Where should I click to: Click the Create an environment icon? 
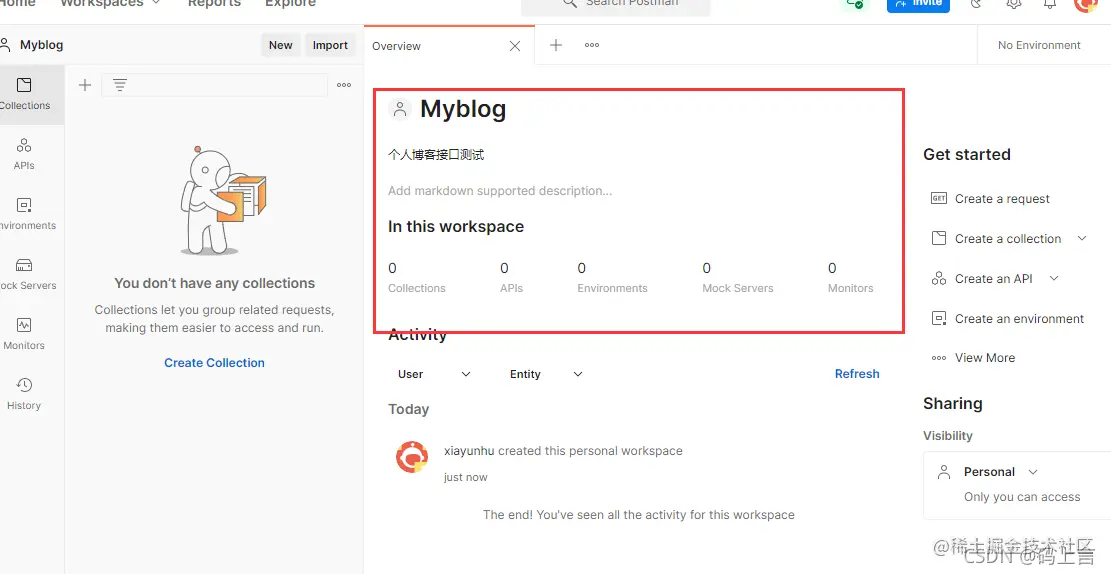[939, 318]
